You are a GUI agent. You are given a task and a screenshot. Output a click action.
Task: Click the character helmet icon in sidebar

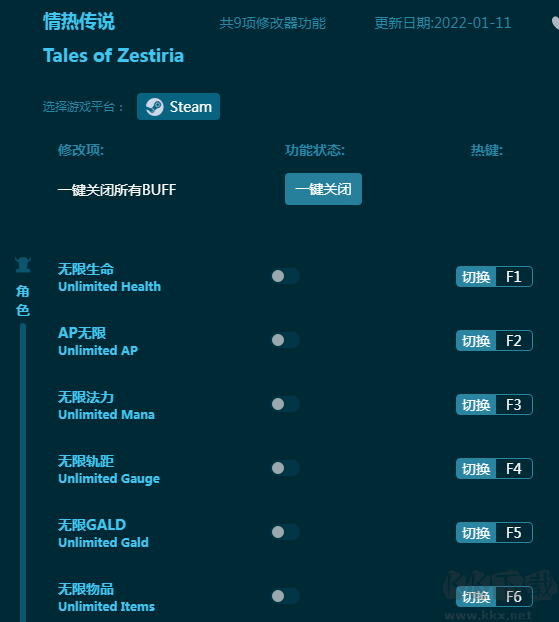tap(23, 265)
